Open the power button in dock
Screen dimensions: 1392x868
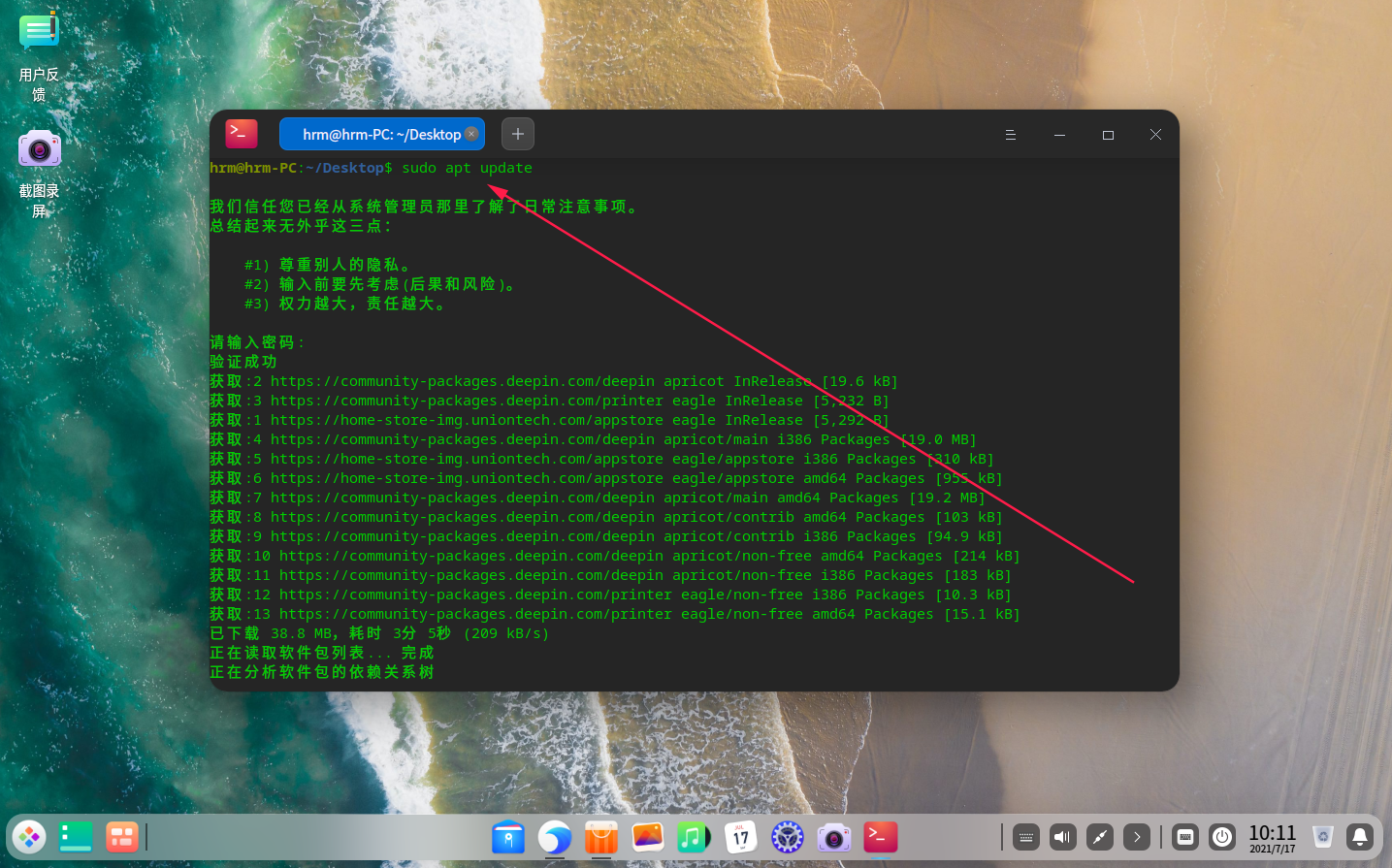(1222, 837)
